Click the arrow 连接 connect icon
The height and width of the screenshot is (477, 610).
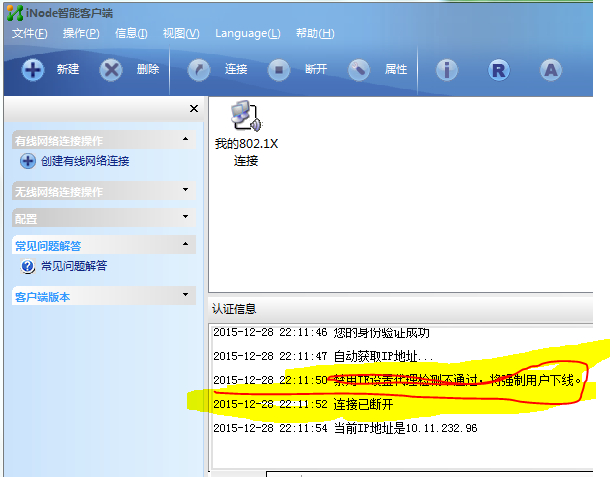(199, 70)
